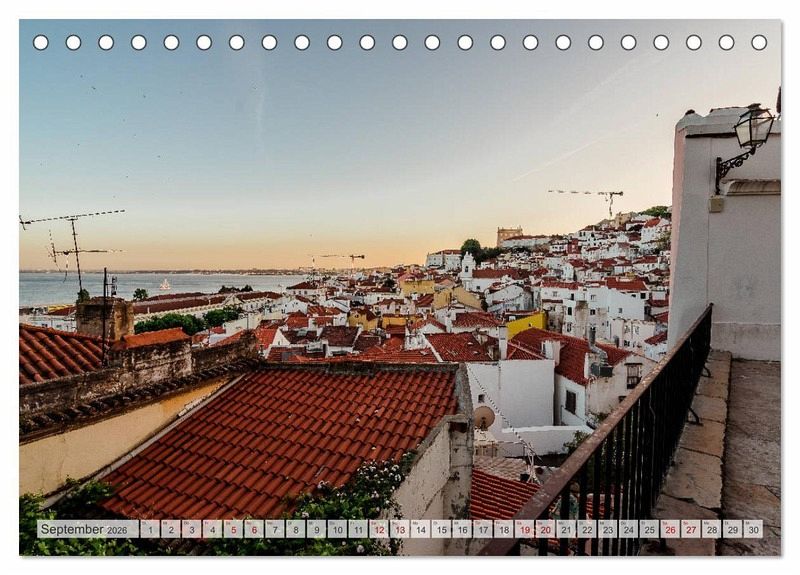Click the day cell numbered 14
Image resolution: width=800 pixels, height=575 pixels.
pos(420,529)
